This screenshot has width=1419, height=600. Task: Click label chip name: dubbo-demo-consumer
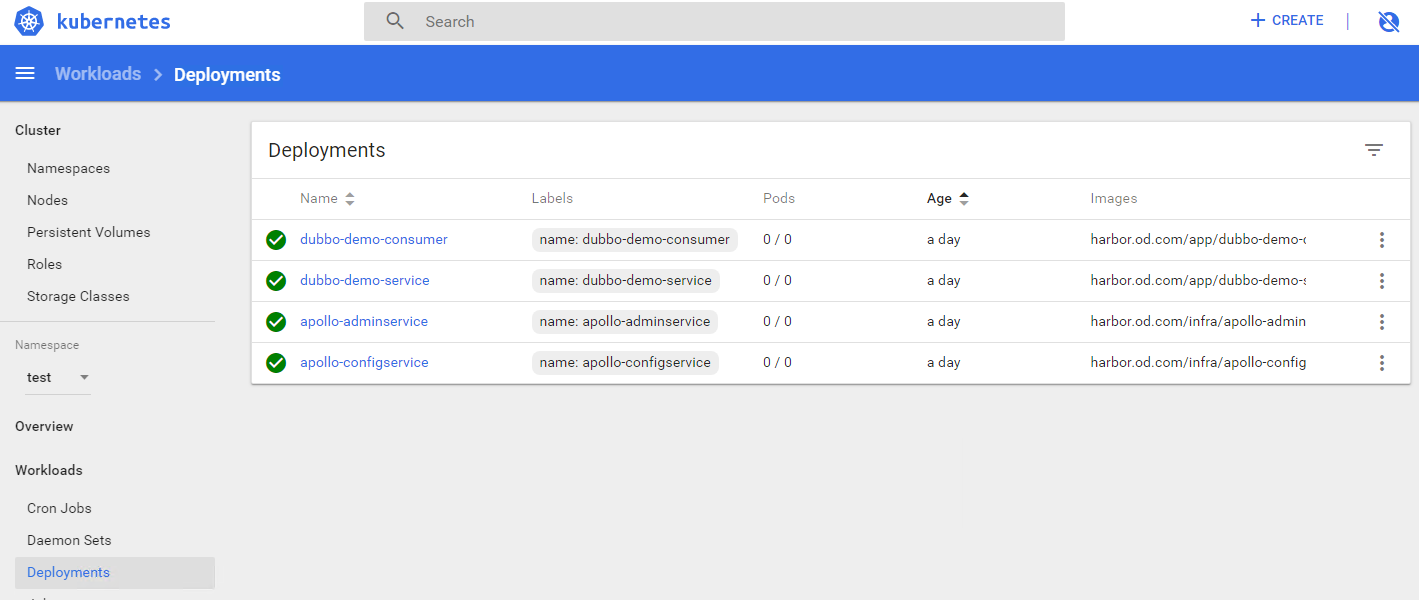coord(634,240)
